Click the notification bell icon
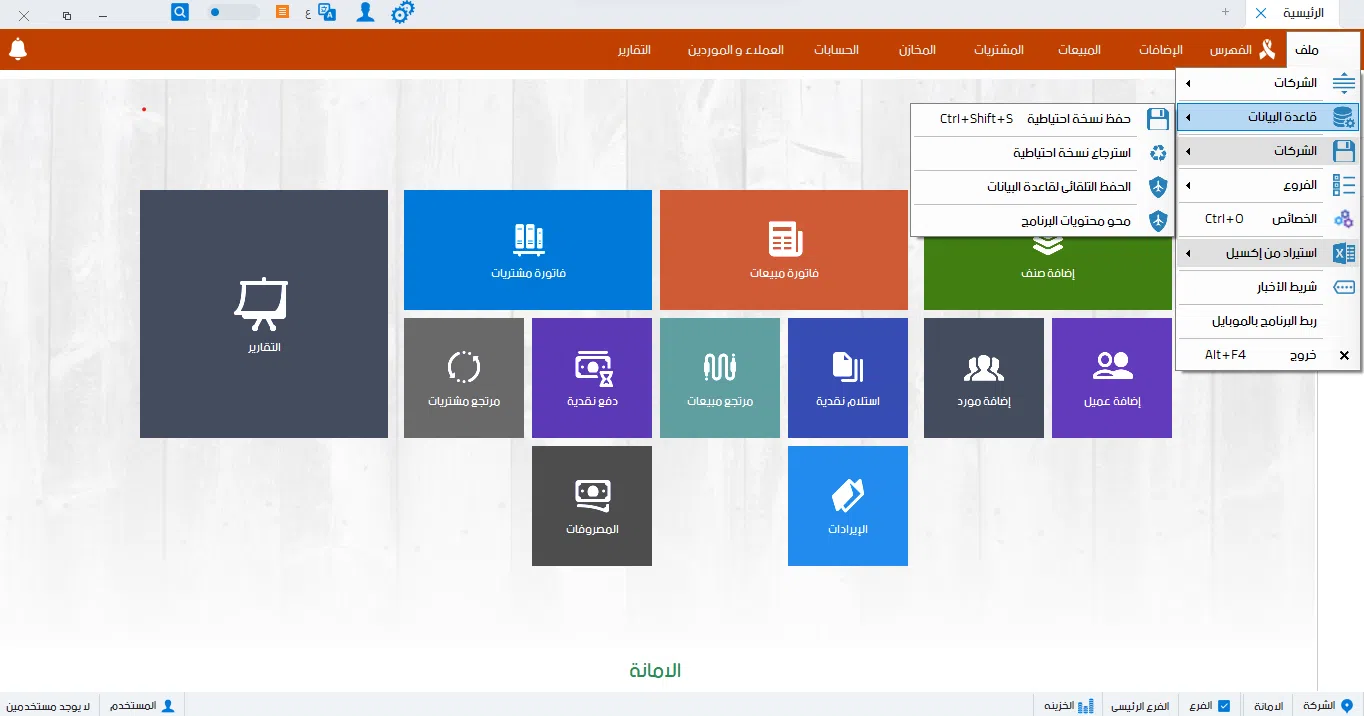The width and height of the screenshot is (1364, 716). pos(17,49)
